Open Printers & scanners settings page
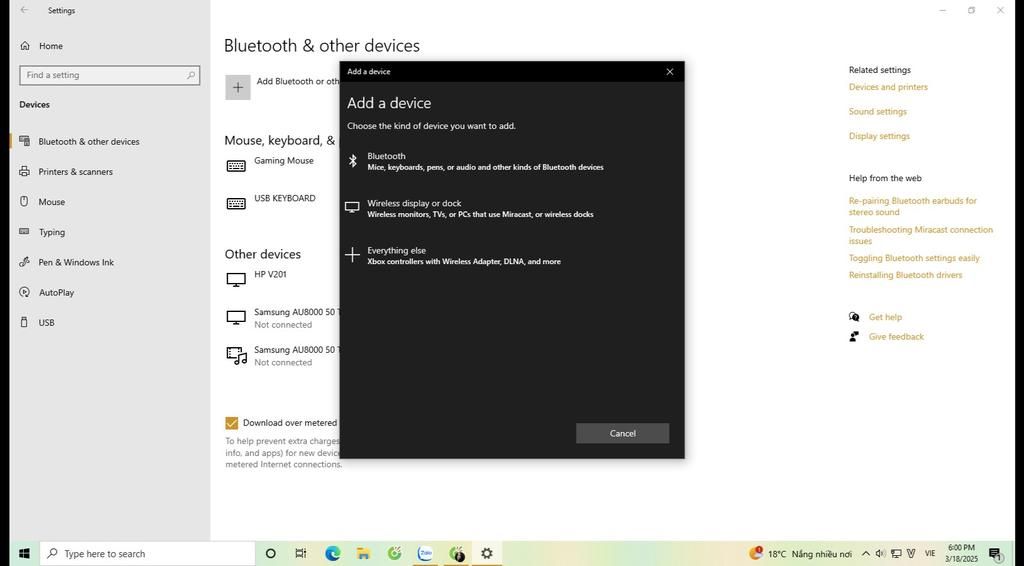 [75, 172]
